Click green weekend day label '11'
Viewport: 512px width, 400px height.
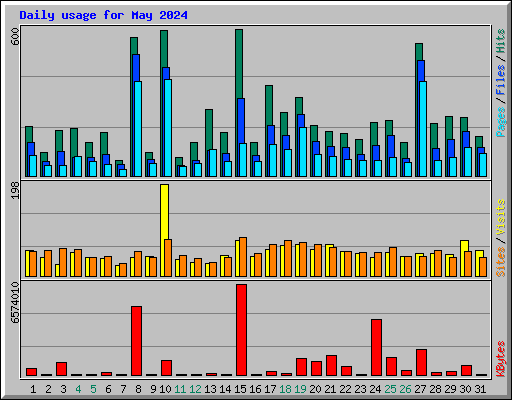click(x=180, y=389)
